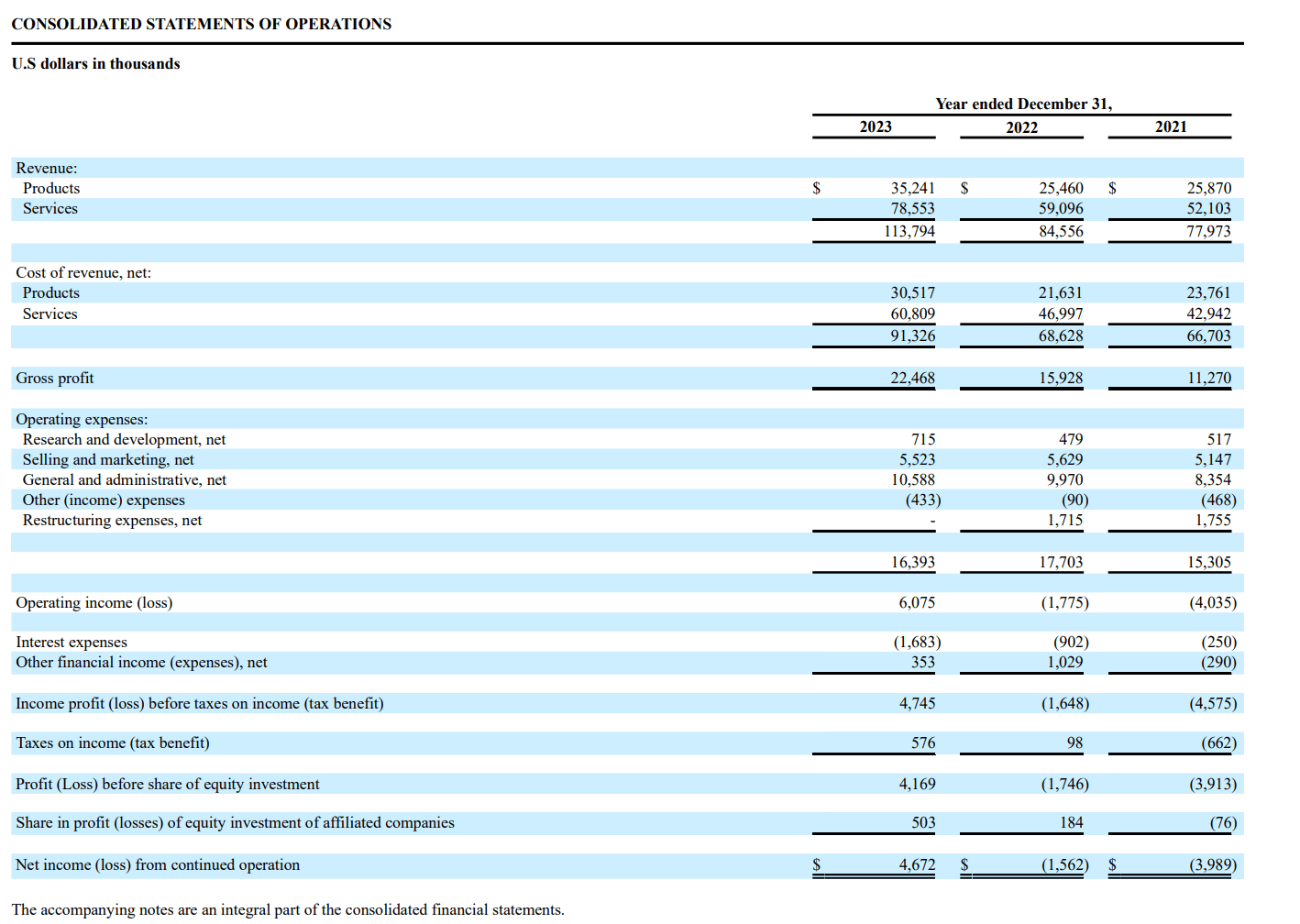Image resolution: width=1300 pixels, height=924 pixels.
Task: Select the 2022 column header
Action: click(x=1020, y=127)
